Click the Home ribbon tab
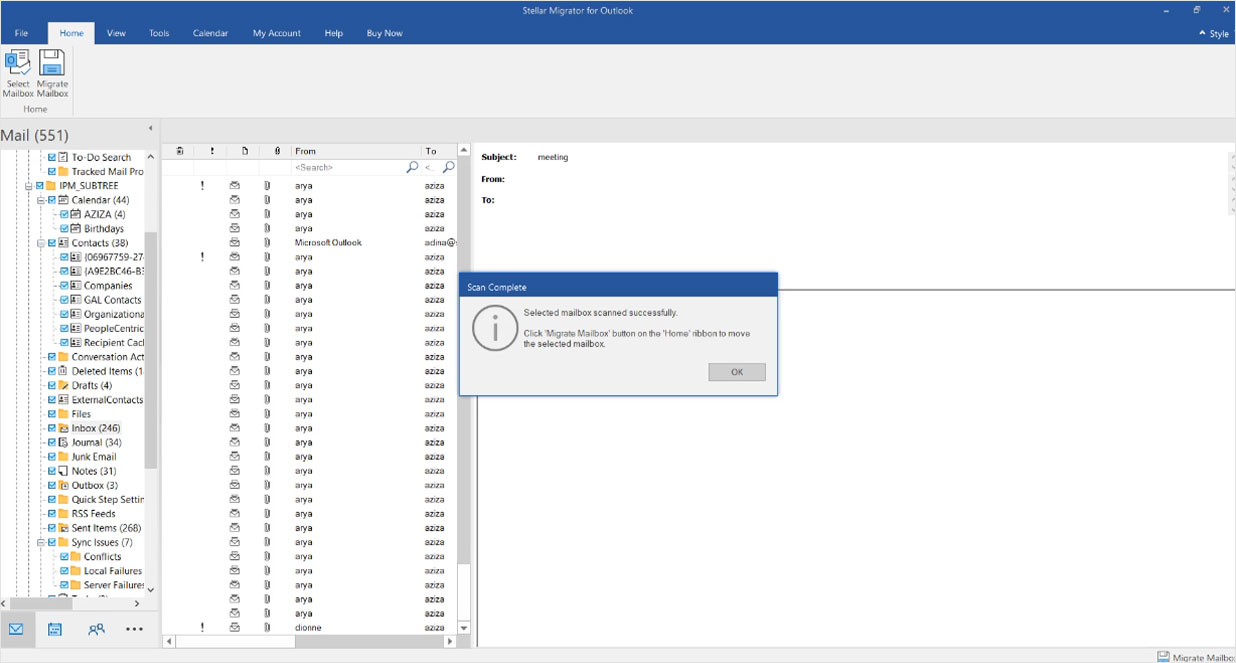The width and height of the screenshot is (1236, 663). click(71, 33)
